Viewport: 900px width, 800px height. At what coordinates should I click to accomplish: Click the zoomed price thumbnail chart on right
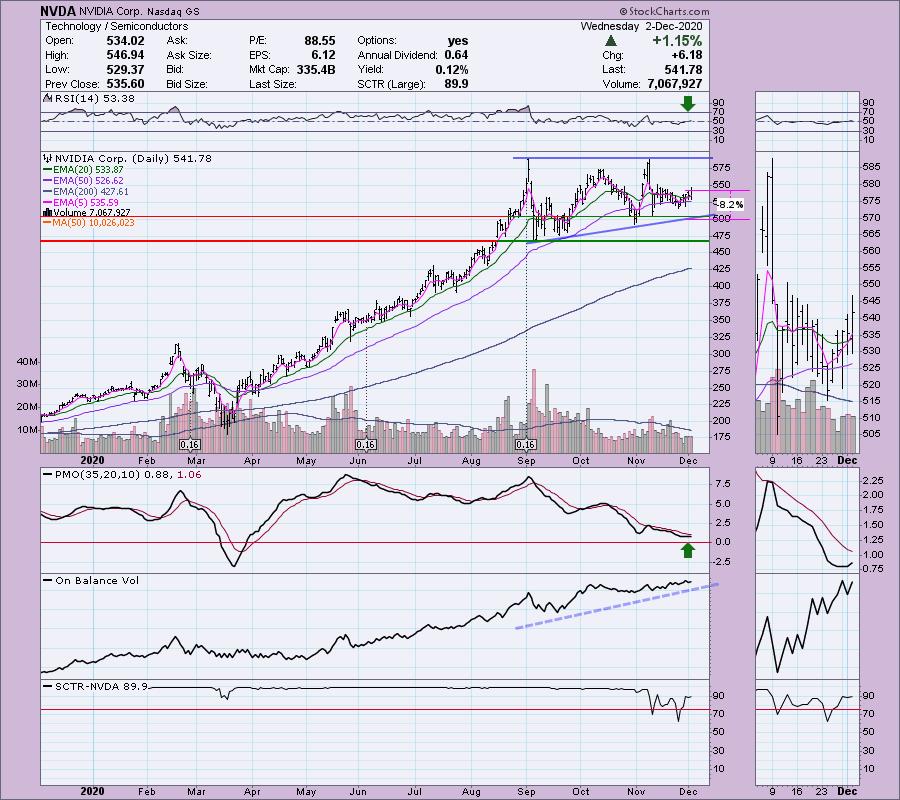coord(807,302)
